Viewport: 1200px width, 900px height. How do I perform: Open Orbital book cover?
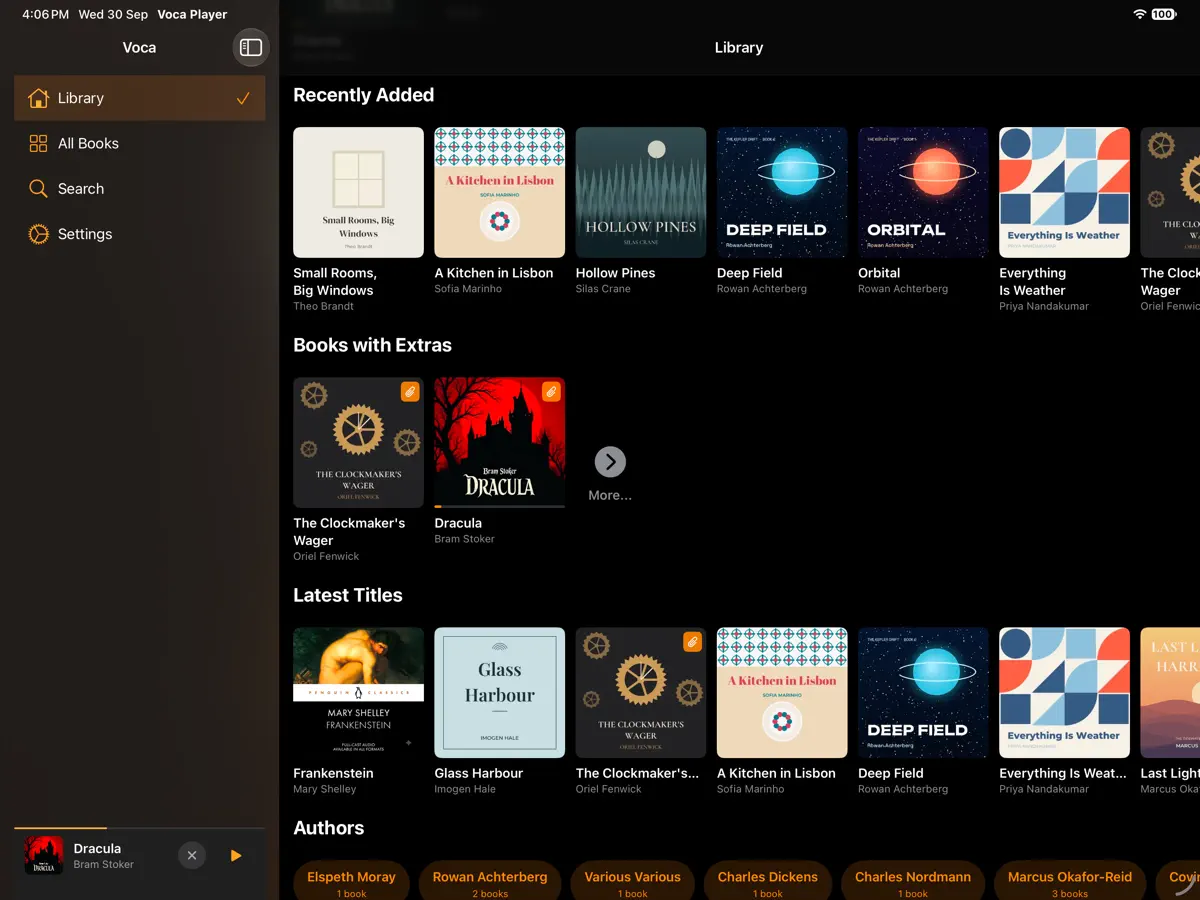[x=923, y=192]
